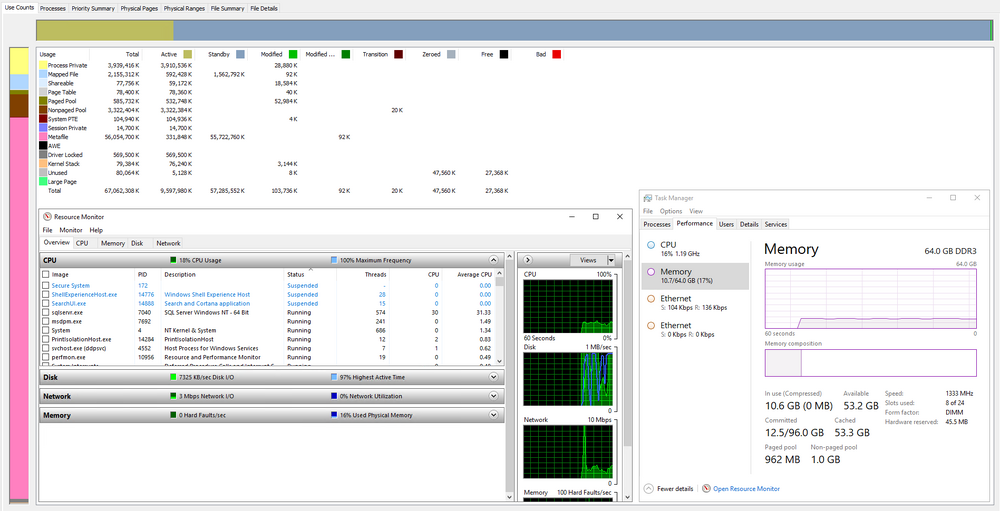
Task: Switch to the File Details tab in RAMMap
Action: [263, 8]
